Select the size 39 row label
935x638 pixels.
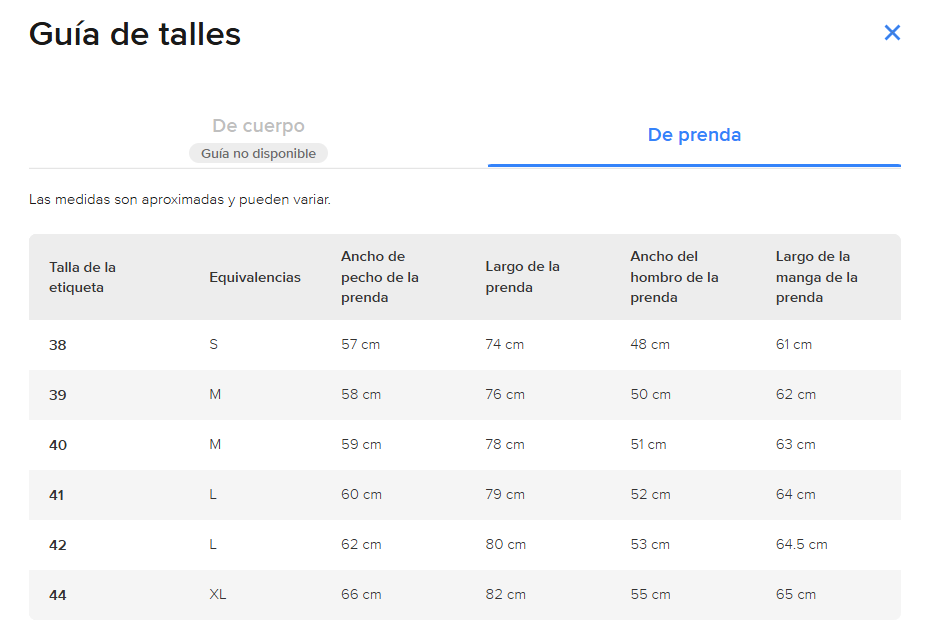point(58,395)
